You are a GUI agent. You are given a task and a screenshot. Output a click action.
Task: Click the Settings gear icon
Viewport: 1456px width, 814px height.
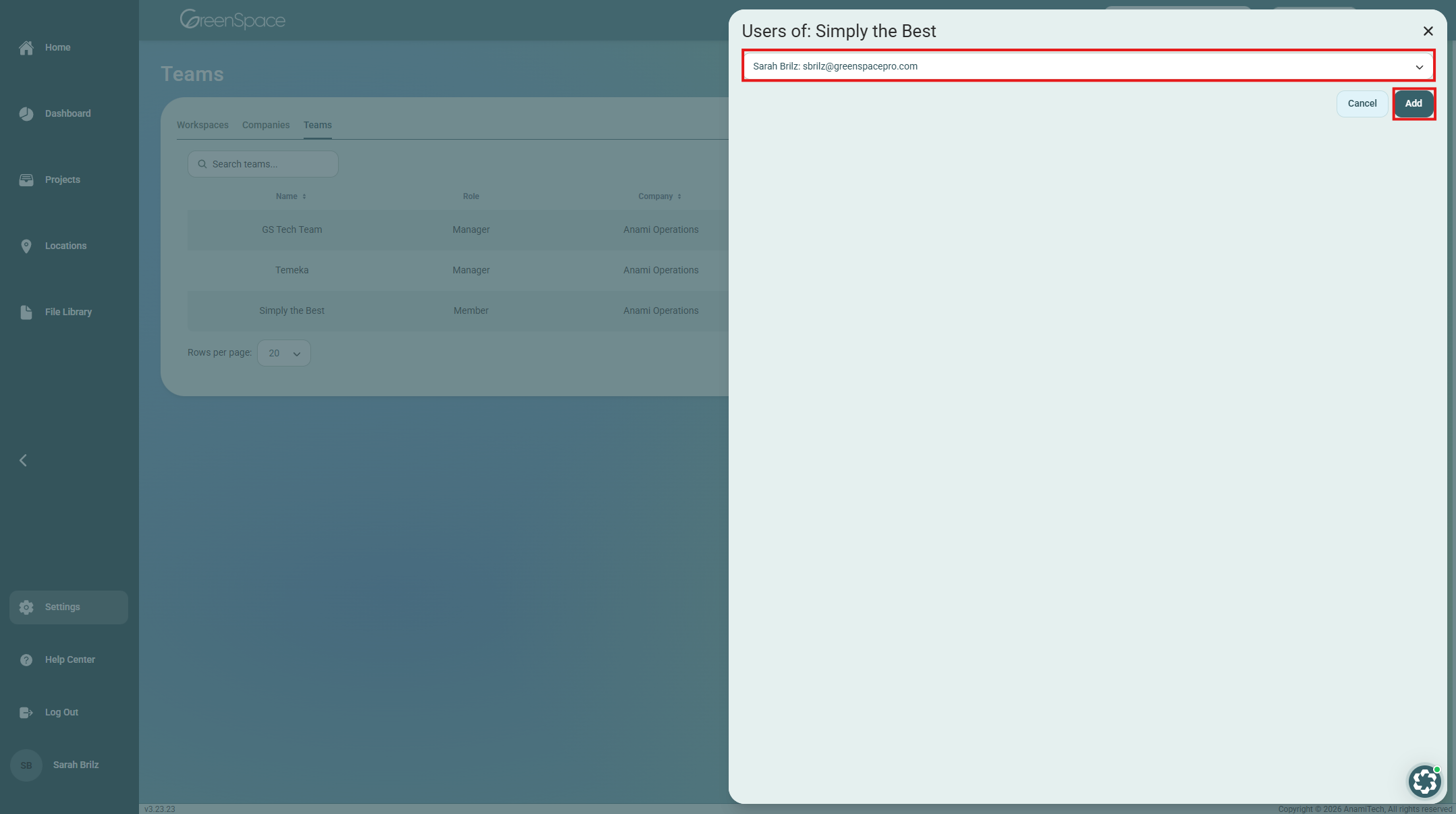click(x=26, y=607)
